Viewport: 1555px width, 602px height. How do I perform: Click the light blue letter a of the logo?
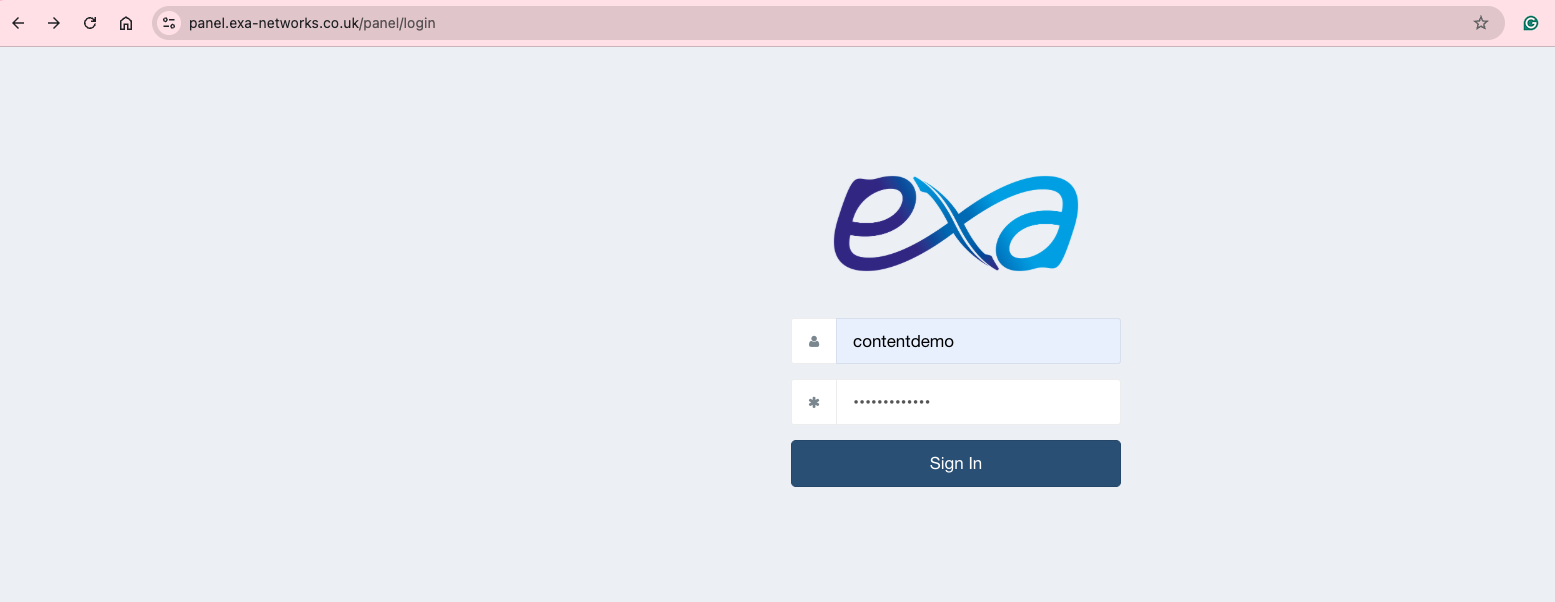click(1040, 224)
